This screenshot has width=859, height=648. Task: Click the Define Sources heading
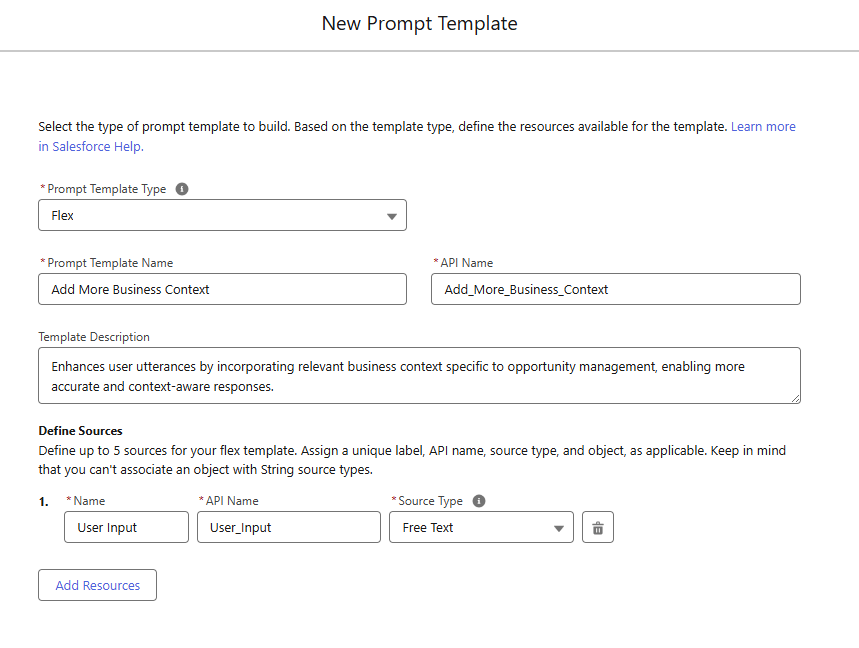[x=80, y=431]
